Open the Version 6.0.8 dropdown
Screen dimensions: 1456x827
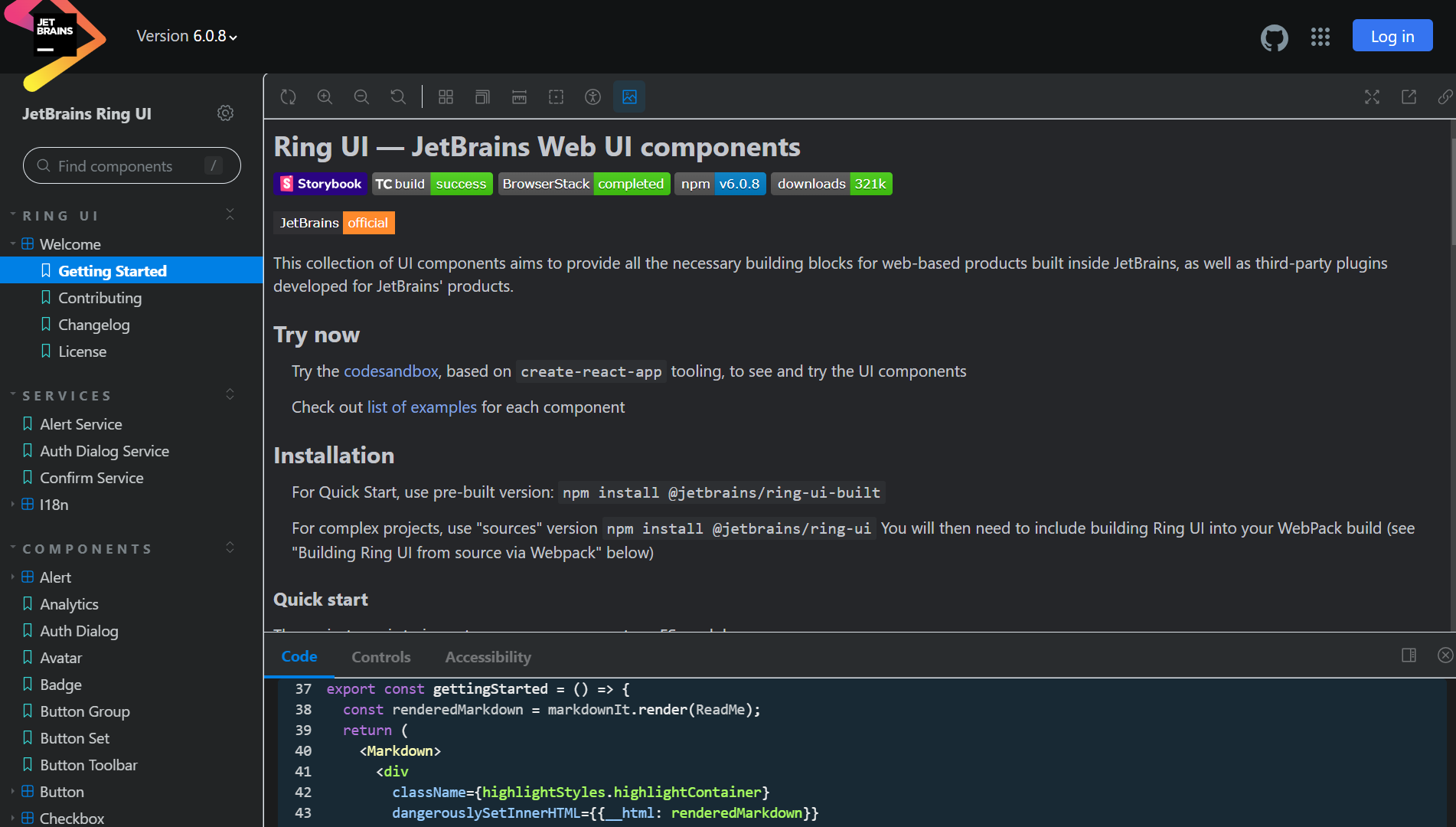point(187,36)
